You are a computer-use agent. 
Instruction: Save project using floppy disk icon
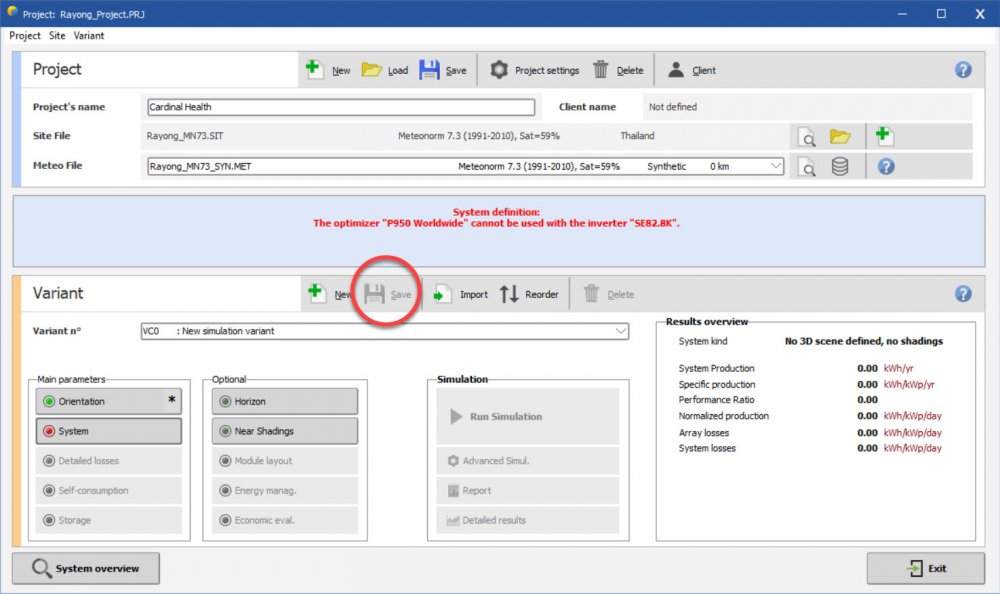click(x=429, y=70)
